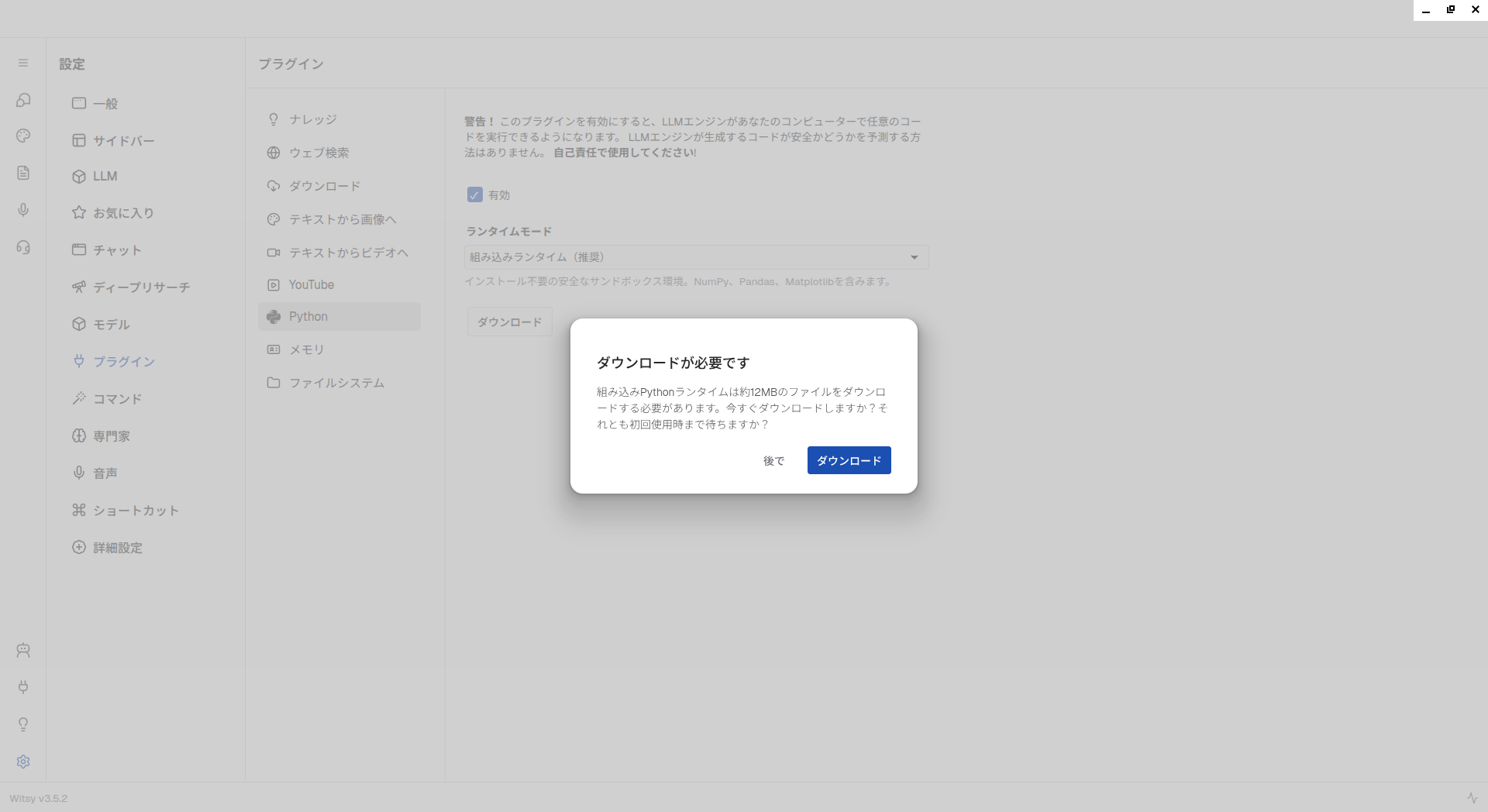The width and height of the screenshot is (1488, 812).
Task: Select the YouTube plugin entry
Action: [x=311, y=285]
